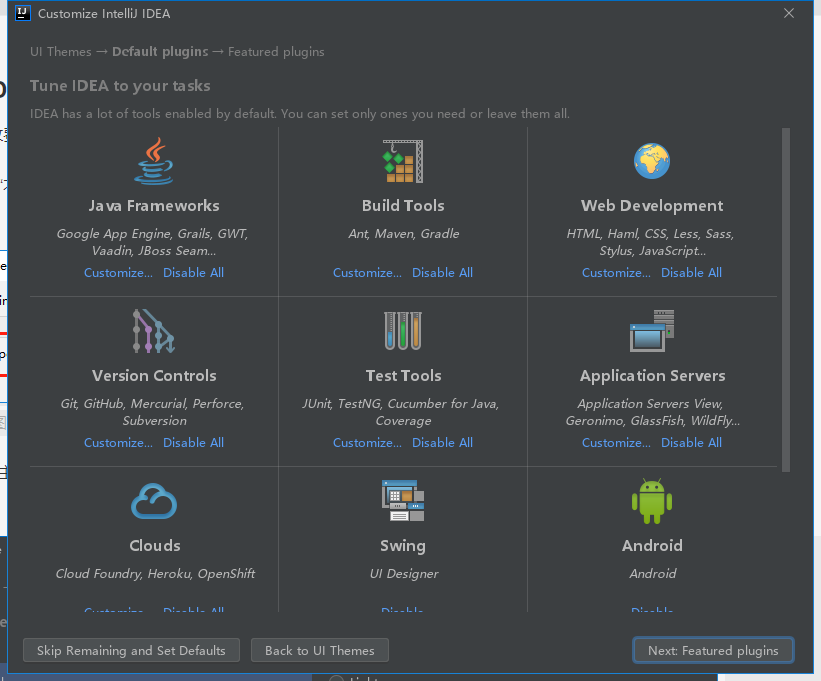The image size is (821, 681).
Task: Click the Swing UI designer icon
Action: click(x=403, y=501)
